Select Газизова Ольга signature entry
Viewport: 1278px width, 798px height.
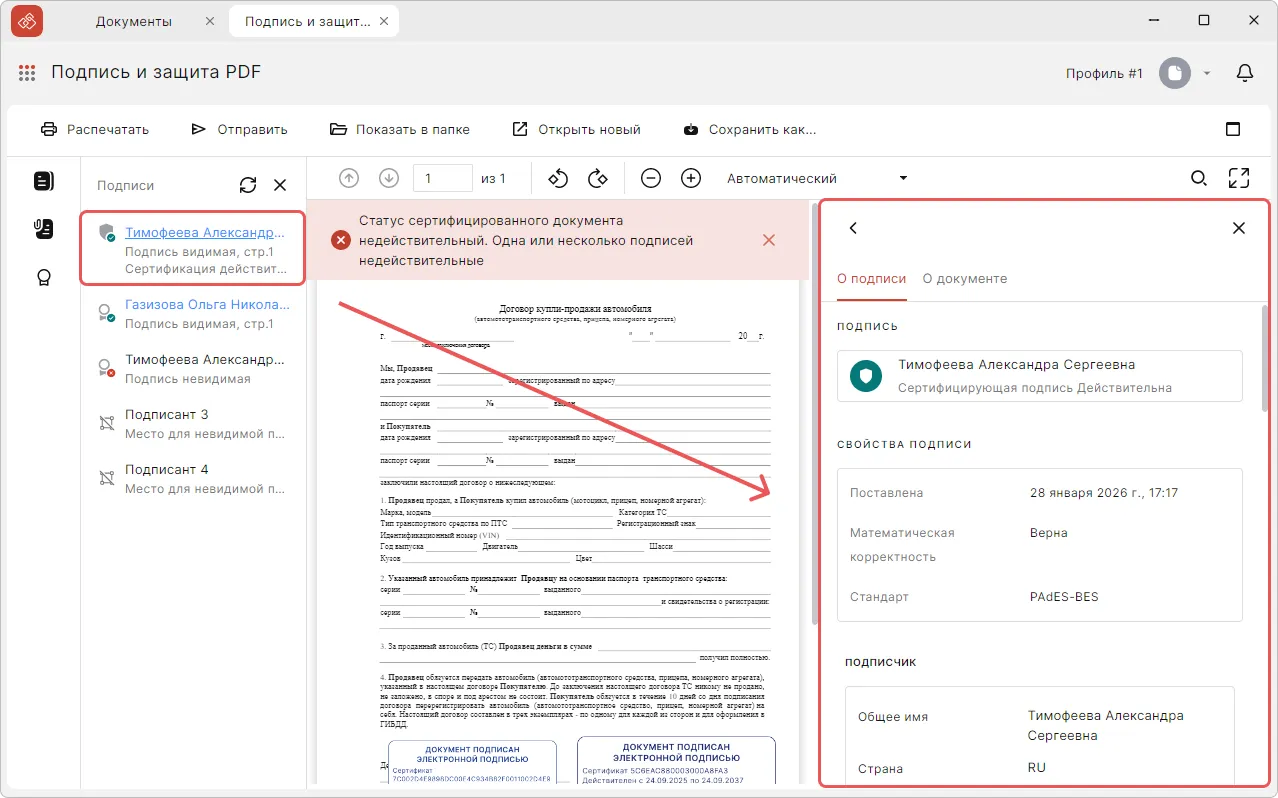[204, 305]
